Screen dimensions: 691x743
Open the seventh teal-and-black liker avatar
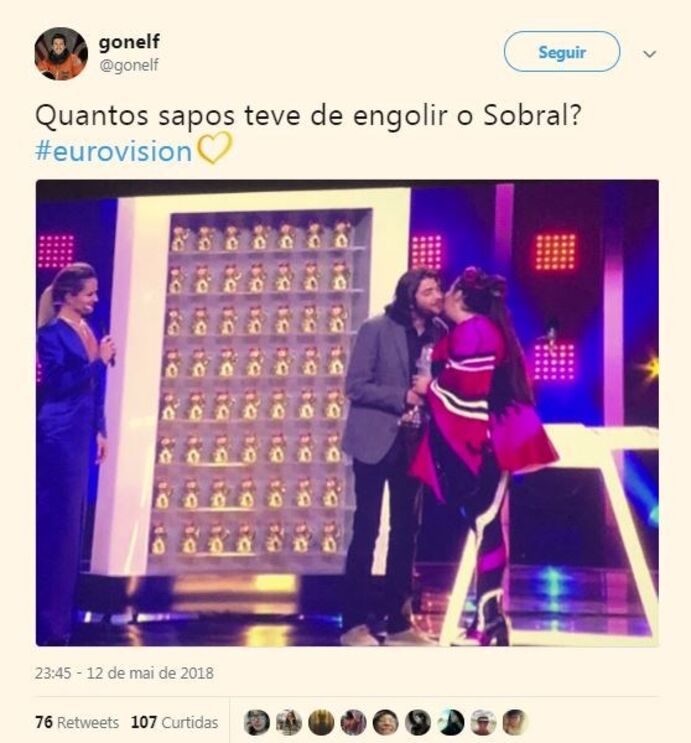click(x=450, y=723)
